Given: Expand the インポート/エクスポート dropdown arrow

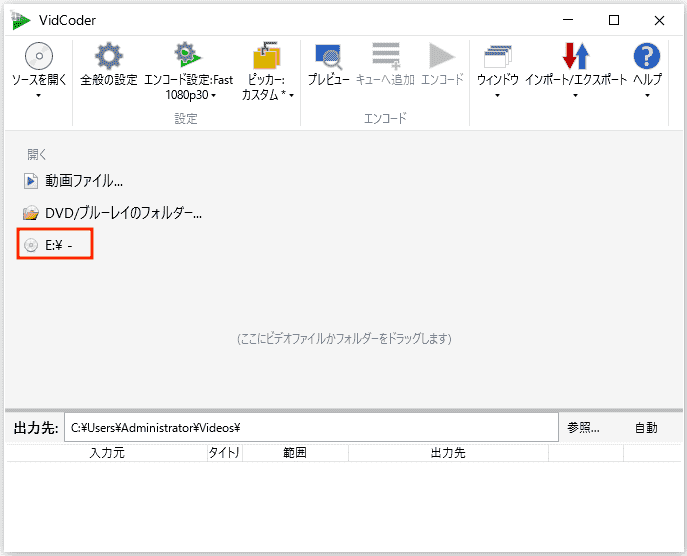Looking at the screenshot, I should coord(576,96).
